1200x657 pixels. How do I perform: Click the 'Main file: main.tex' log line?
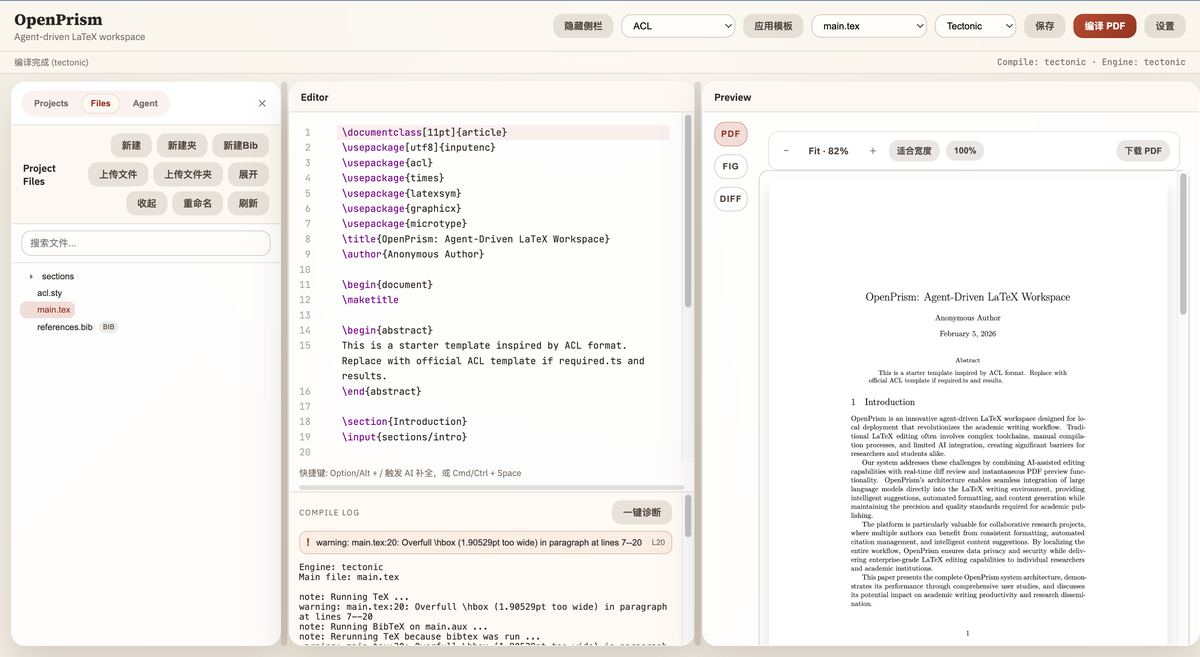tap(349, 577)
